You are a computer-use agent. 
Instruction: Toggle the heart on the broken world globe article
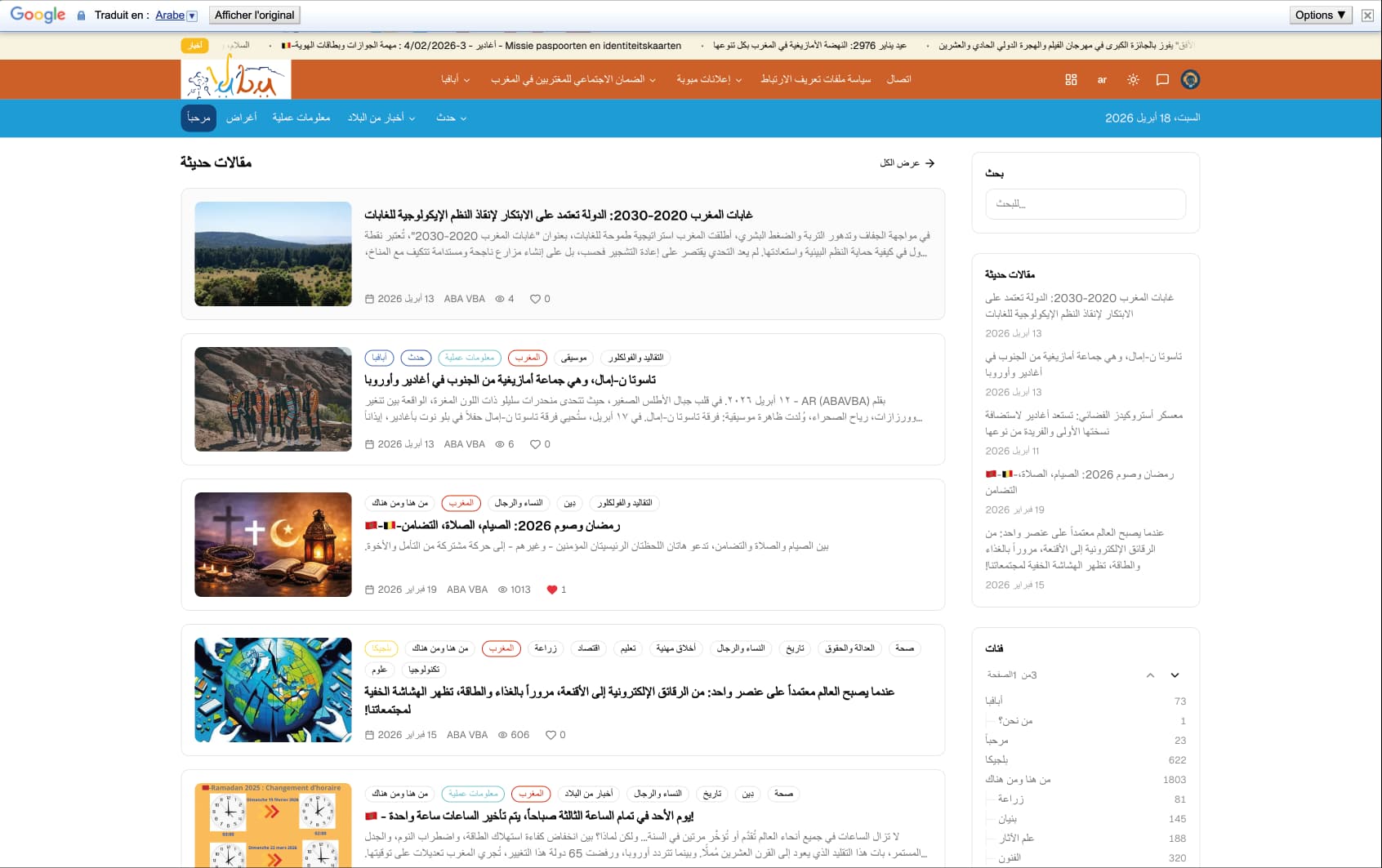(552, 735)
